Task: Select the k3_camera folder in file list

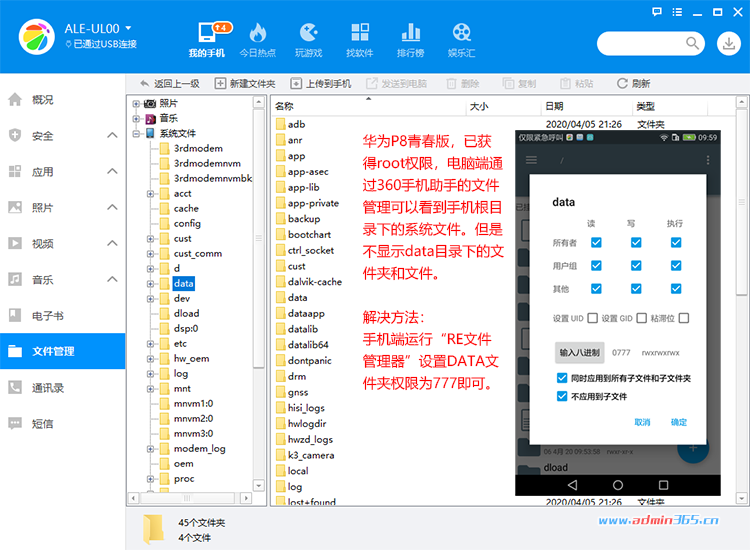Action: [311, 455]
